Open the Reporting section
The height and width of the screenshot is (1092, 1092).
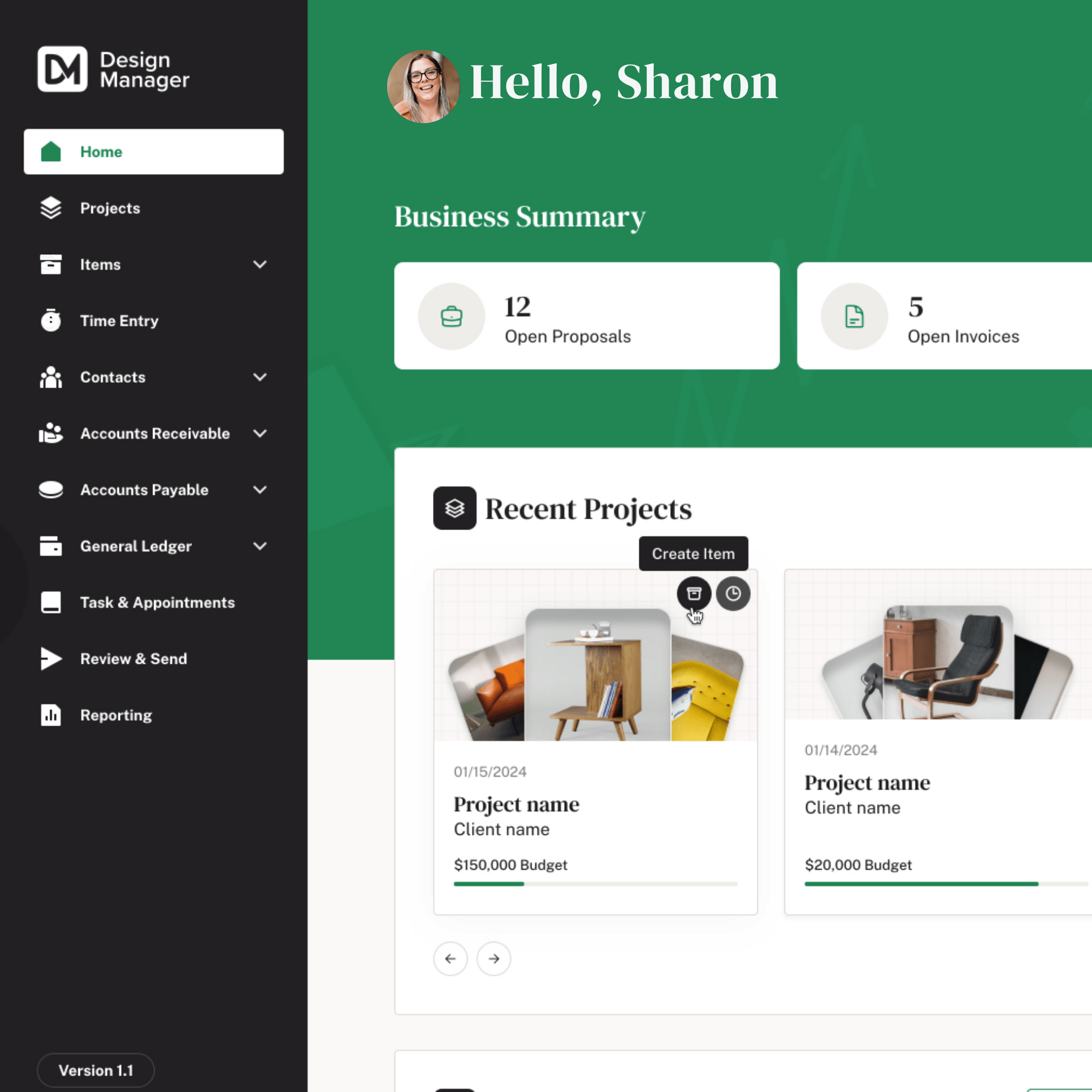click(115, 715)
